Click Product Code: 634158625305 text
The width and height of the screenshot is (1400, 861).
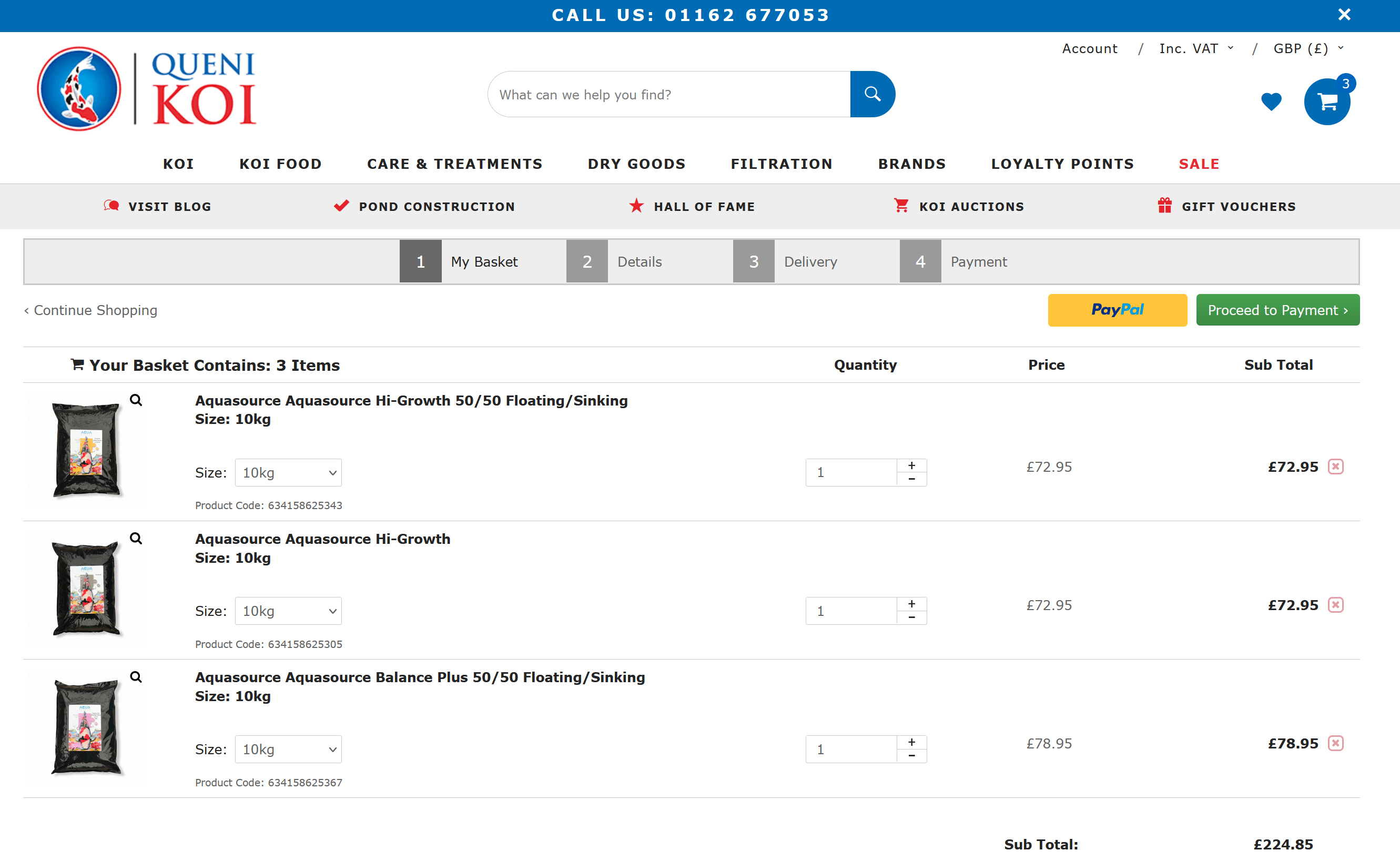268,644
